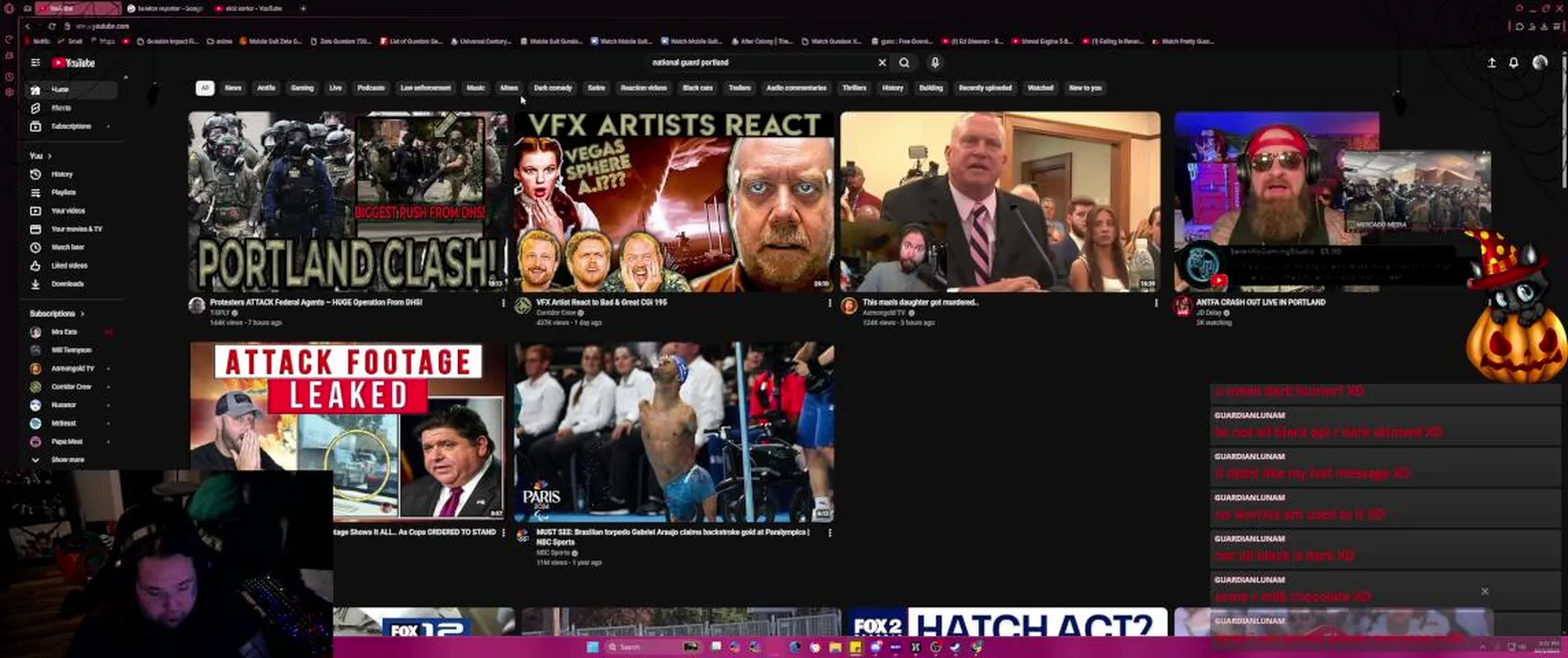
Task: Open the account avatar menu
Action: (x=1540, y=63)
